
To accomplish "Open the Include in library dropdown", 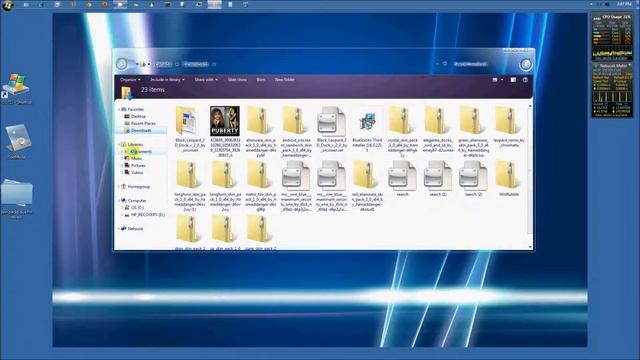I will (167, 80).
